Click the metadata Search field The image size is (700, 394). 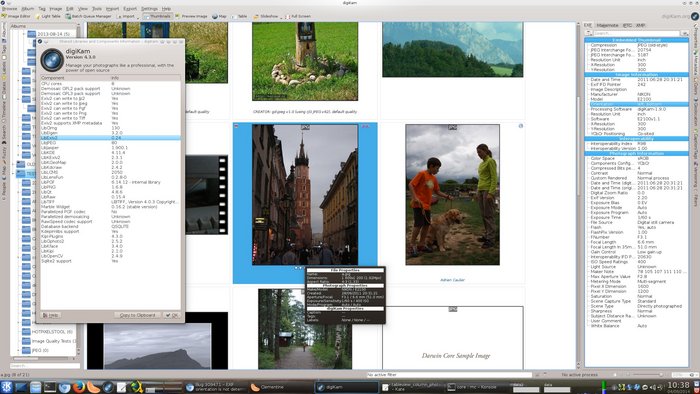pos(636,33)
